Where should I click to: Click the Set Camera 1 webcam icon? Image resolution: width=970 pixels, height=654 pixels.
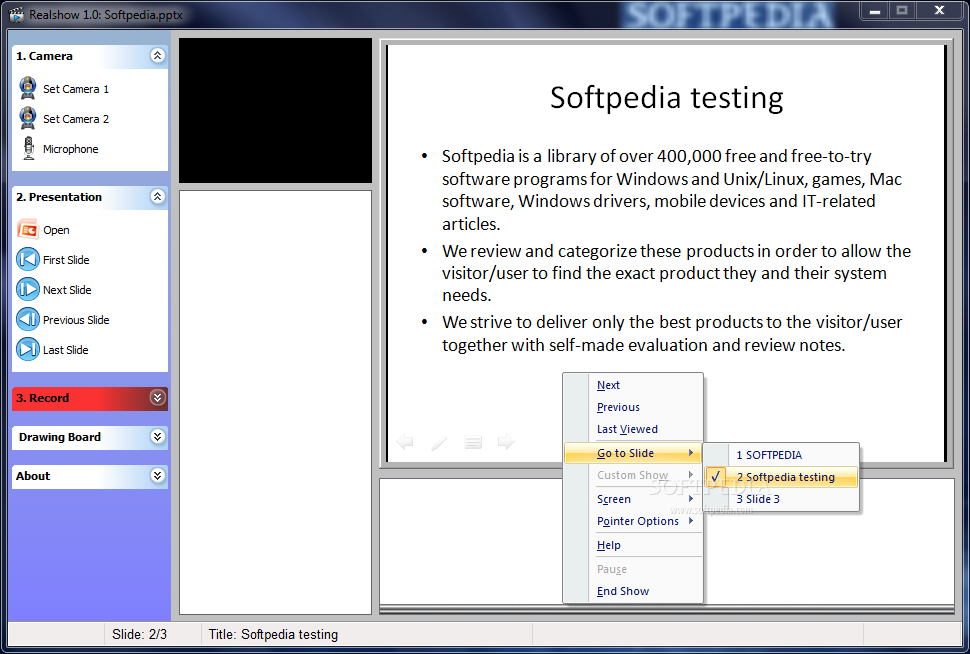[x=28, y=88]
